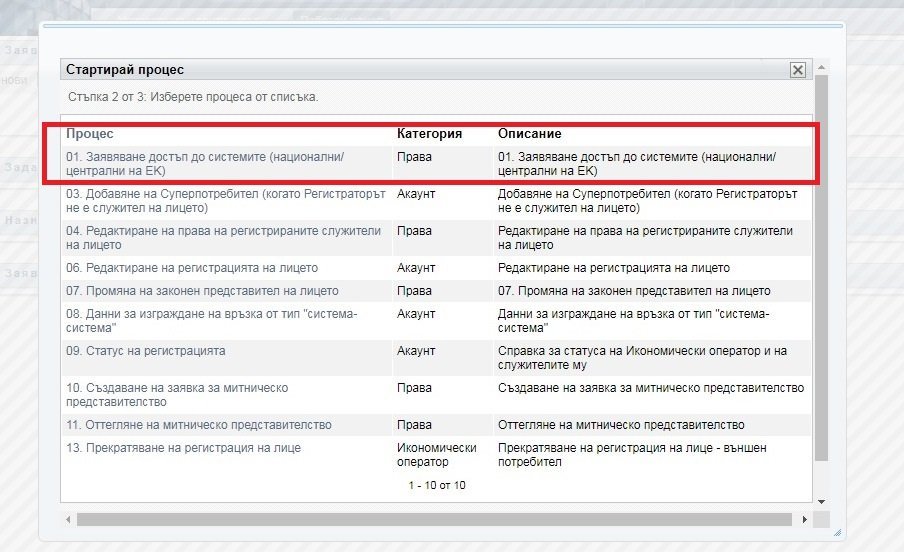
Task: Click the Описание column header
Action: [530, 134]
